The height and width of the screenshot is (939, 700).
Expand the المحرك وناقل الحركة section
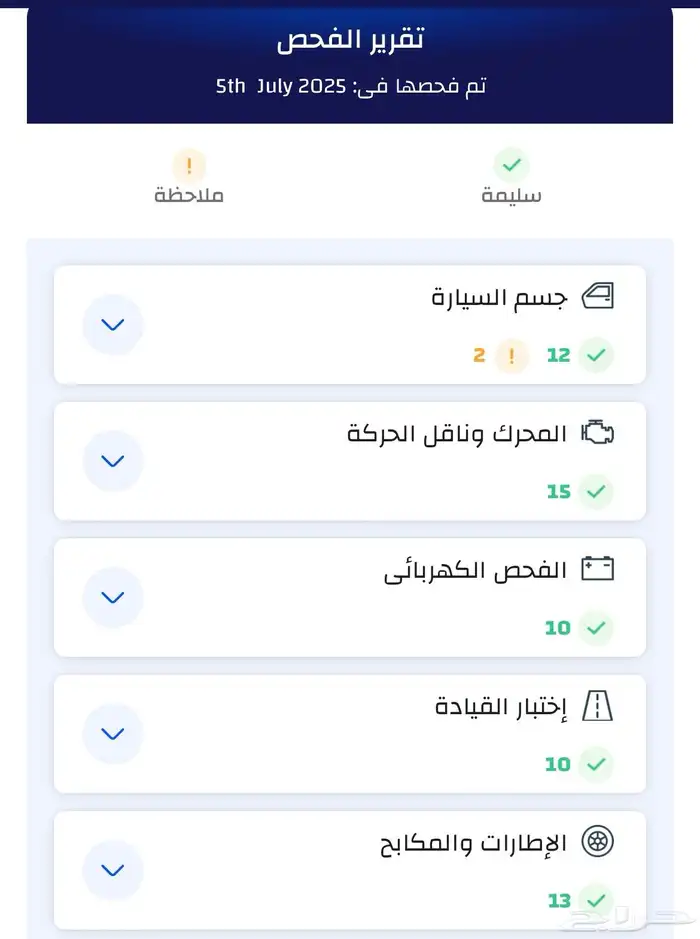click(x=113, y=461)
